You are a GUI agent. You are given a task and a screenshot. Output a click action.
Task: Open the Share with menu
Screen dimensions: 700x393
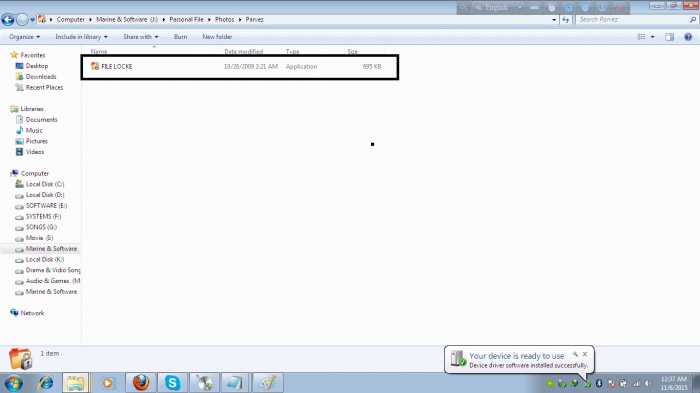click(141, 37)
